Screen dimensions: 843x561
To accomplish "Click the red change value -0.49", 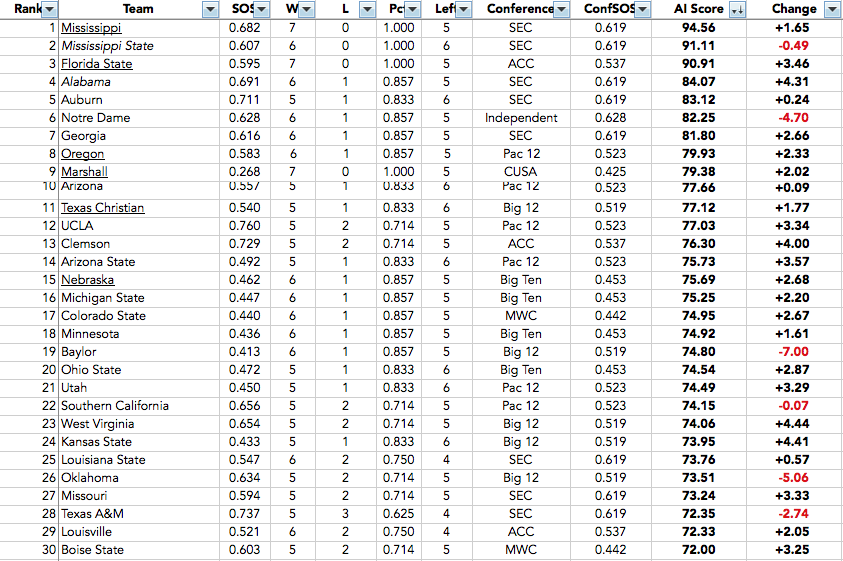I will pyautogui.click(x=794, y=46).
